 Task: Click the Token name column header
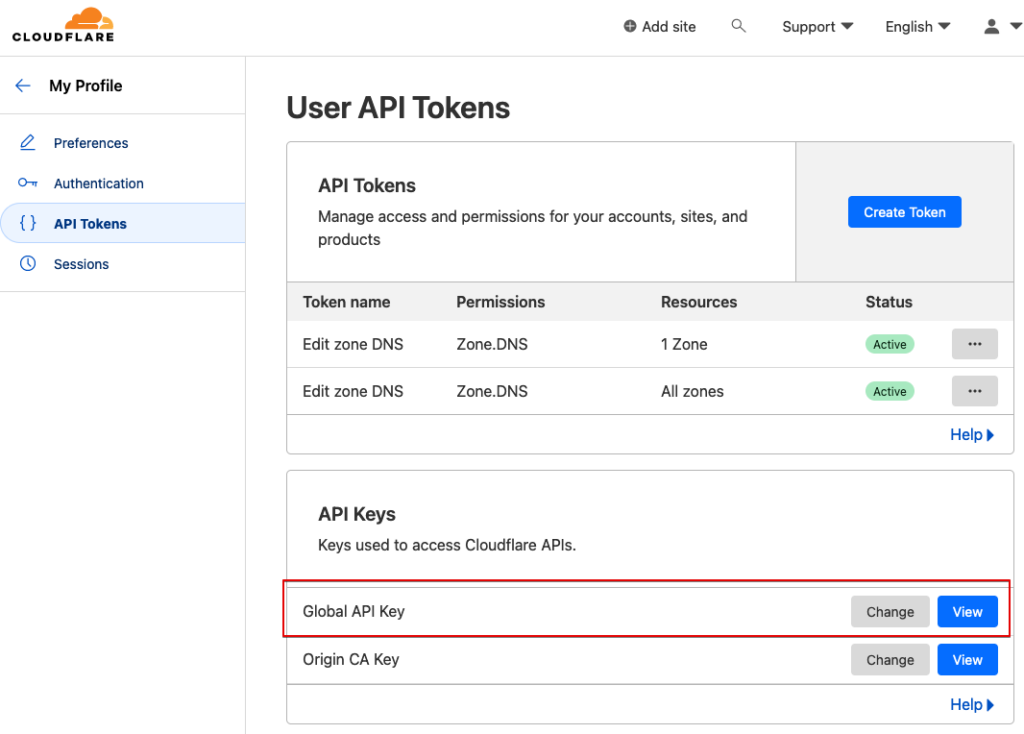pyautogui.click(x=346, y=302)
